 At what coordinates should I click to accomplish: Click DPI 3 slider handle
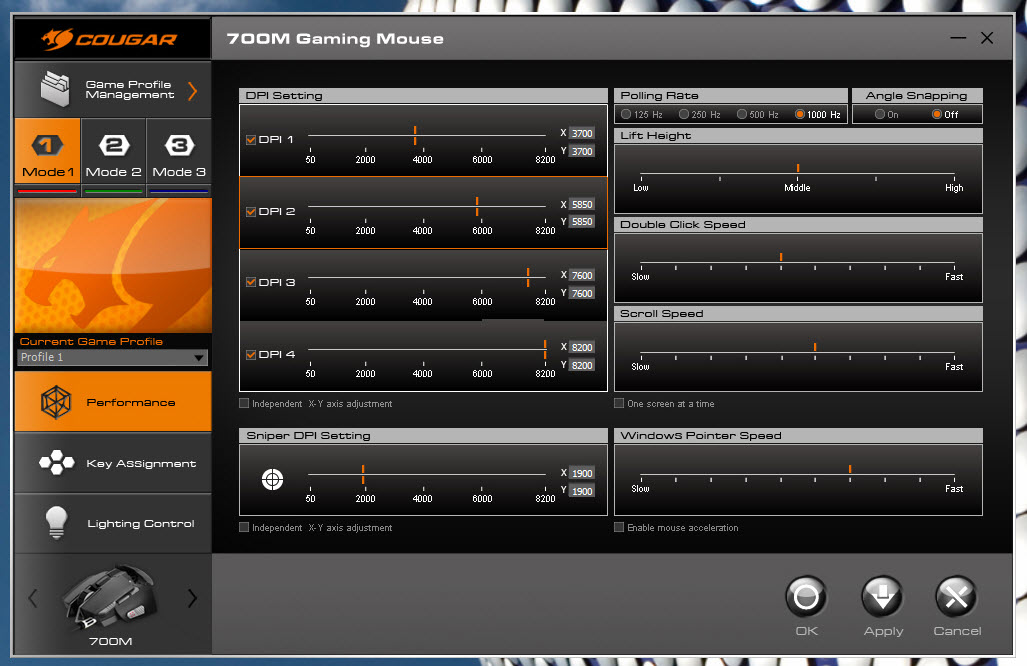pyautogui.click(x=528, y=278)
